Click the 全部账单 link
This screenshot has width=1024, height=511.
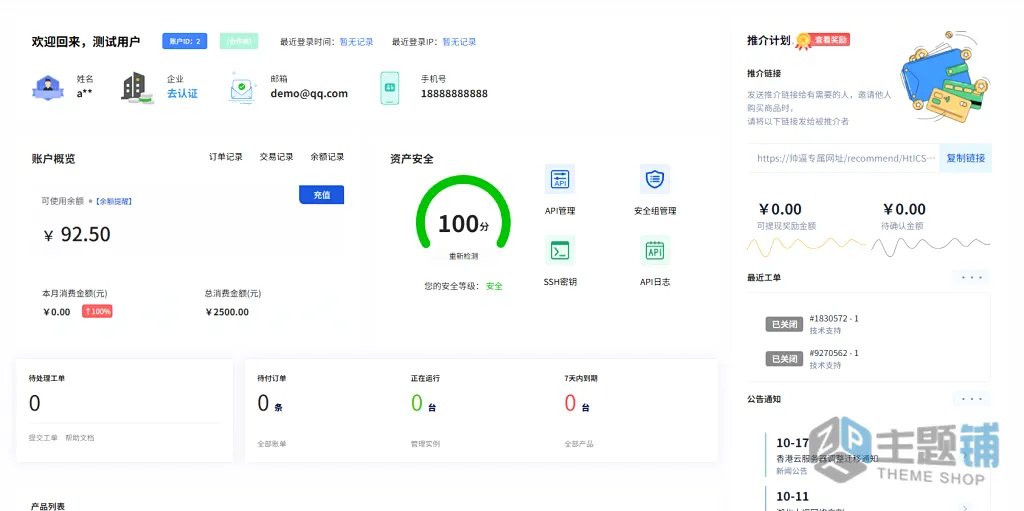pyautogui.click(x=272, y=444)
